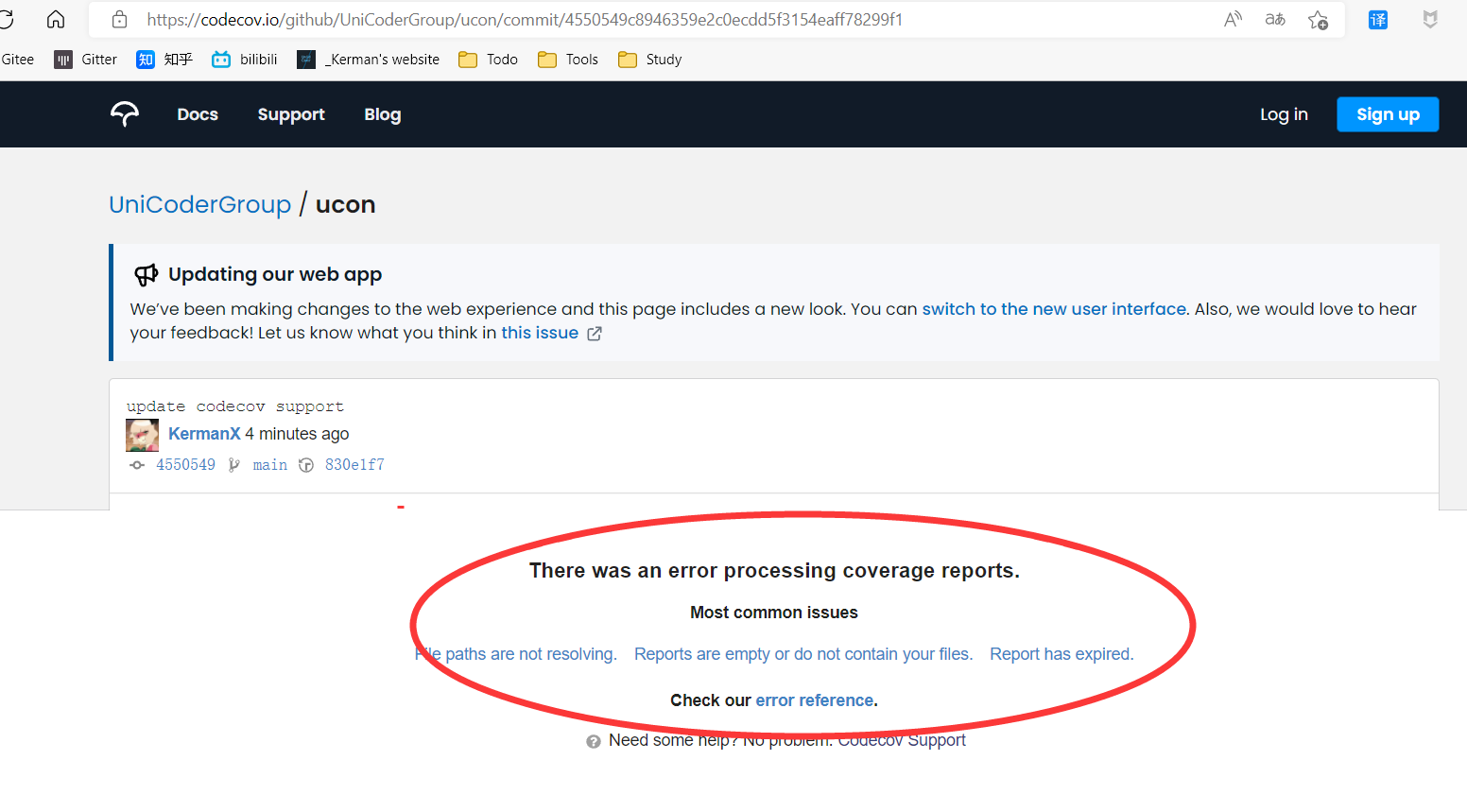Click the branch icon next to main
Image resolution: width=1467 pixels, height=812 pixels.
(233, 464)
